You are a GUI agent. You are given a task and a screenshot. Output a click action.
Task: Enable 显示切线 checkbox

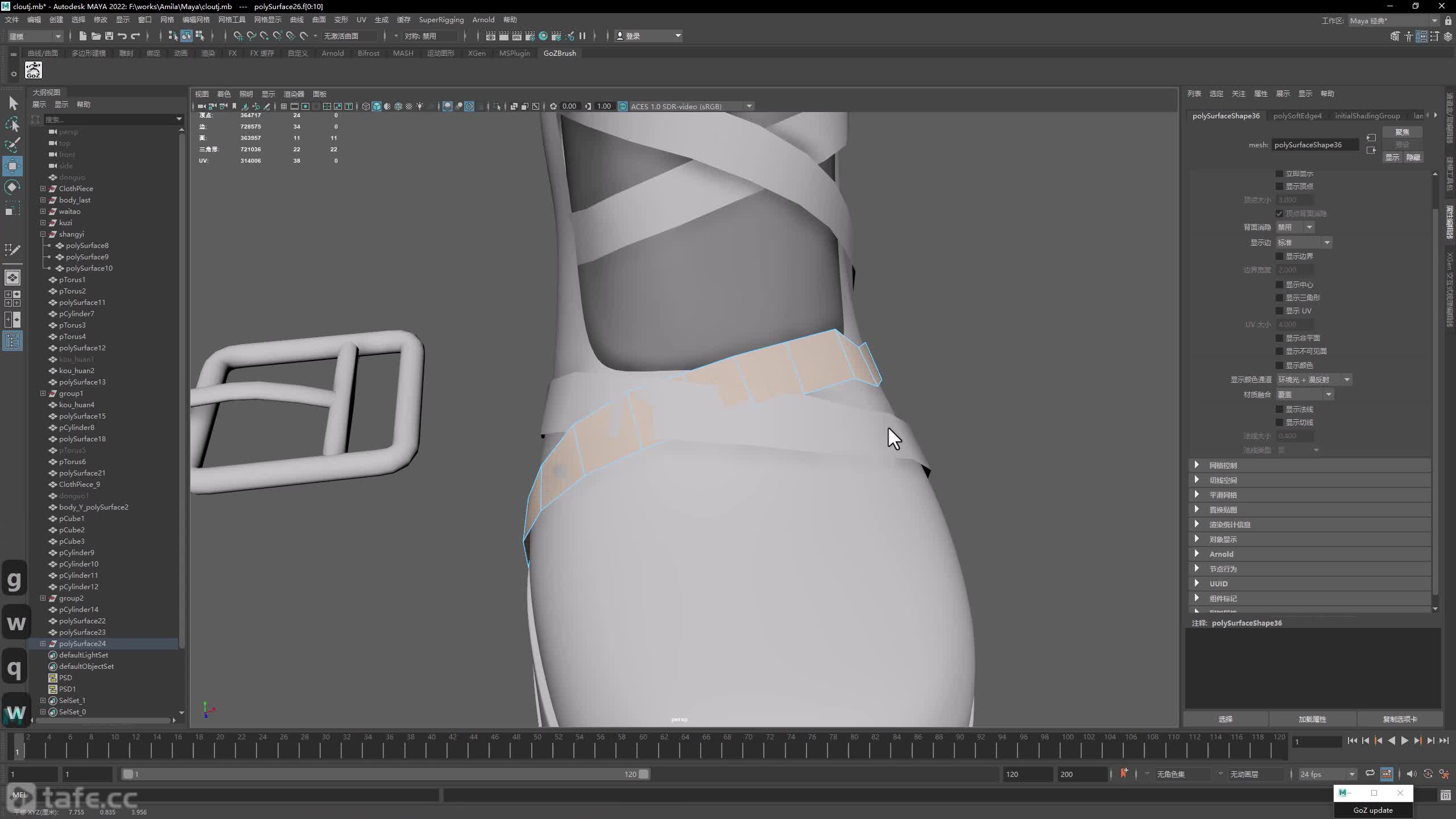tap(1279, 423)
